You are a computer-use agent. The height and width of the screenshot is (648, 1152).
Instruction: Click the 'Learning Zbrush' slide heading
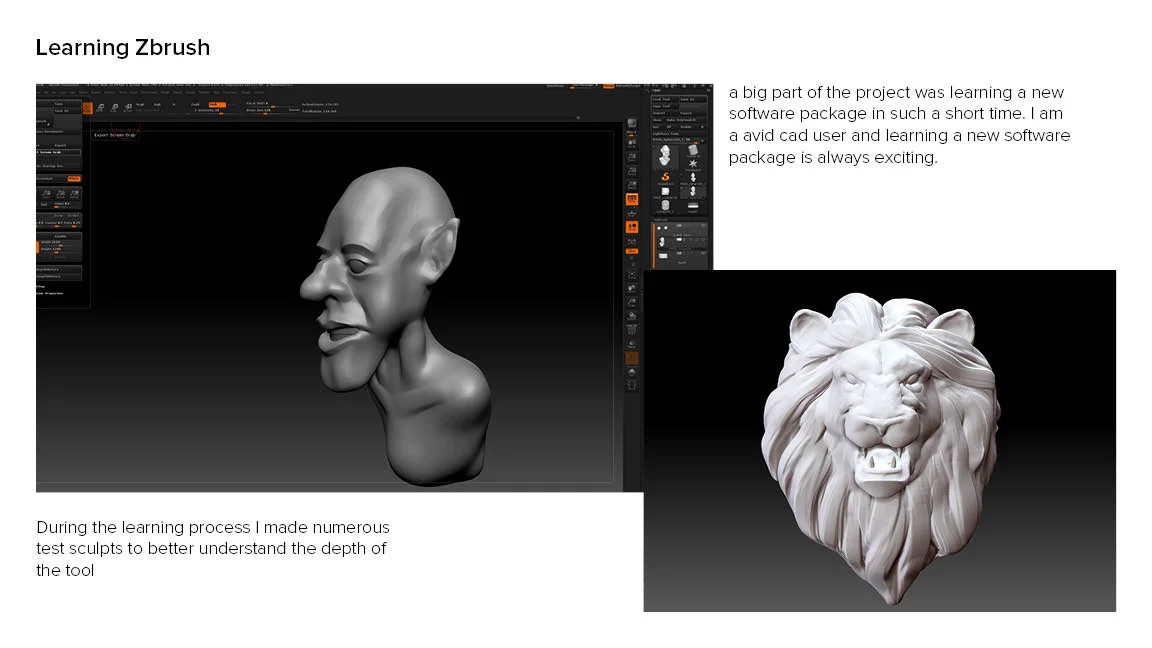[x=123, y=47]
